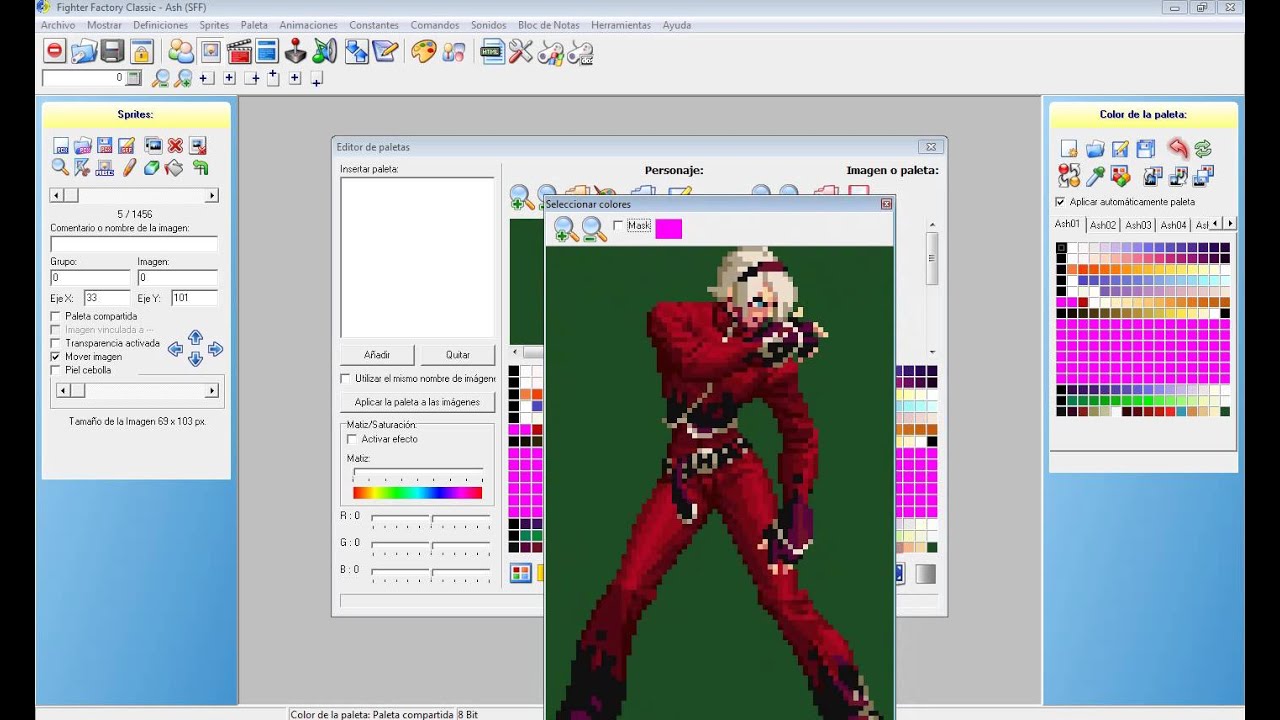Save palette with double floppy icon
Screen dimensions: 1280x720
[1146, 149]
